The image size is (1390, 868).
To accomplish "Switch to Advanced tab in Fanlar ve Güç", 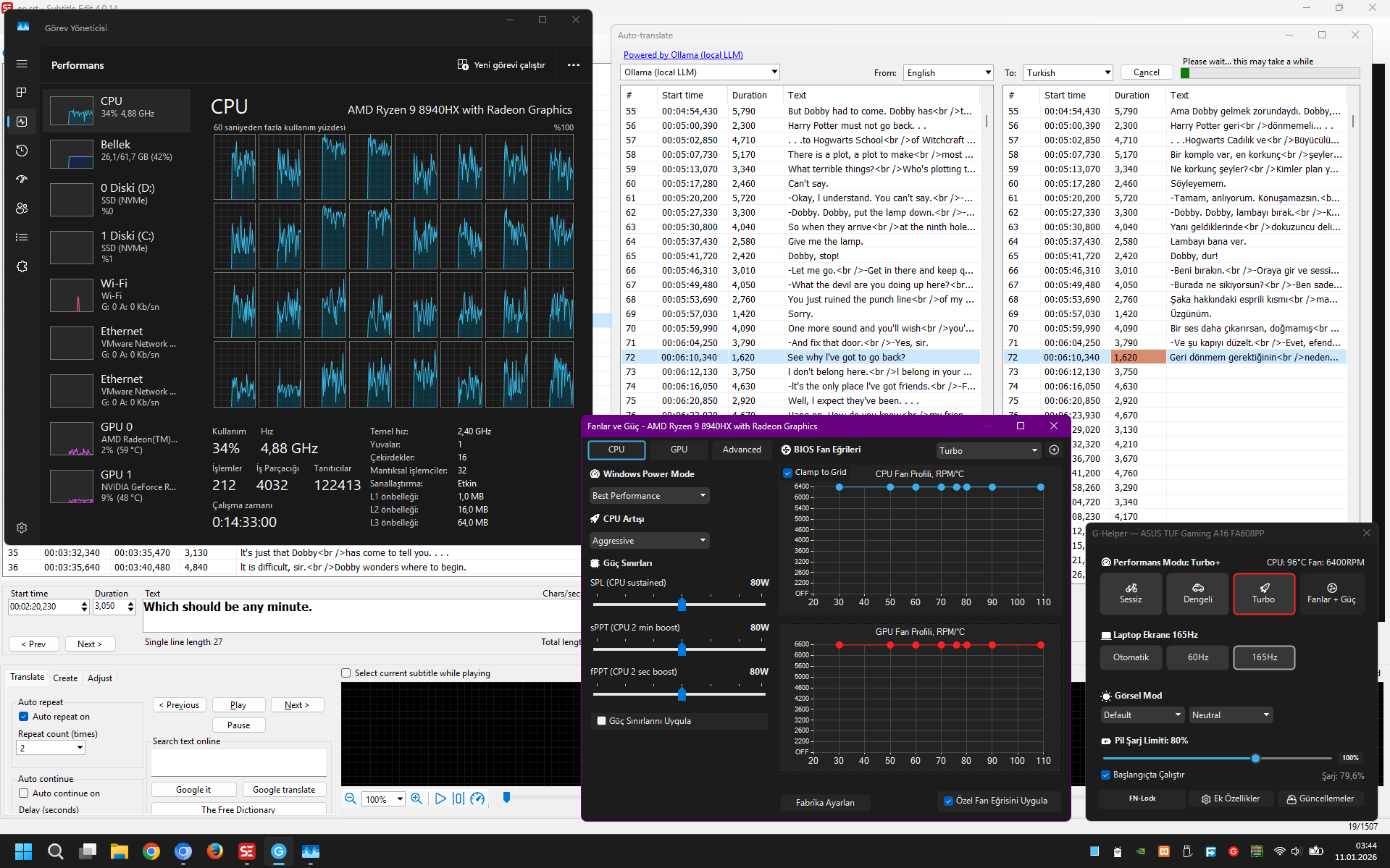I will (742, 450).
